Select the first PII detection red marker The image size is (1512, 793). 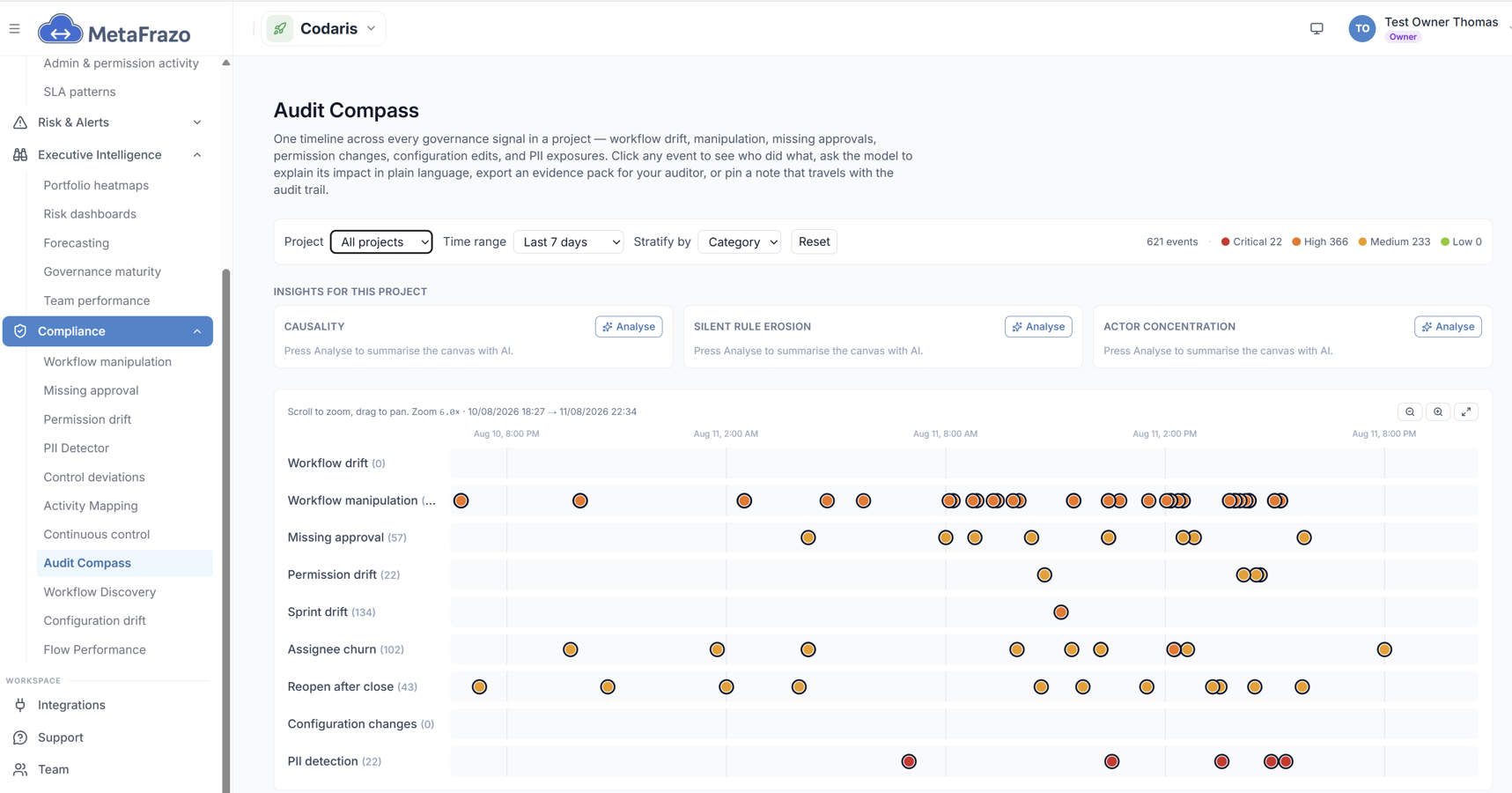(909, 761)
